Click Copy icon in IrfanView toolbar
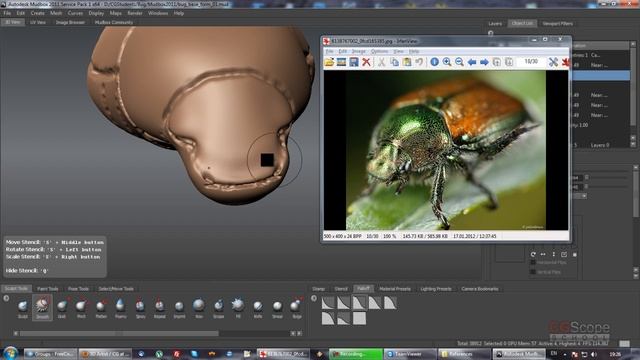640x360 pixels. click(394, 62)
